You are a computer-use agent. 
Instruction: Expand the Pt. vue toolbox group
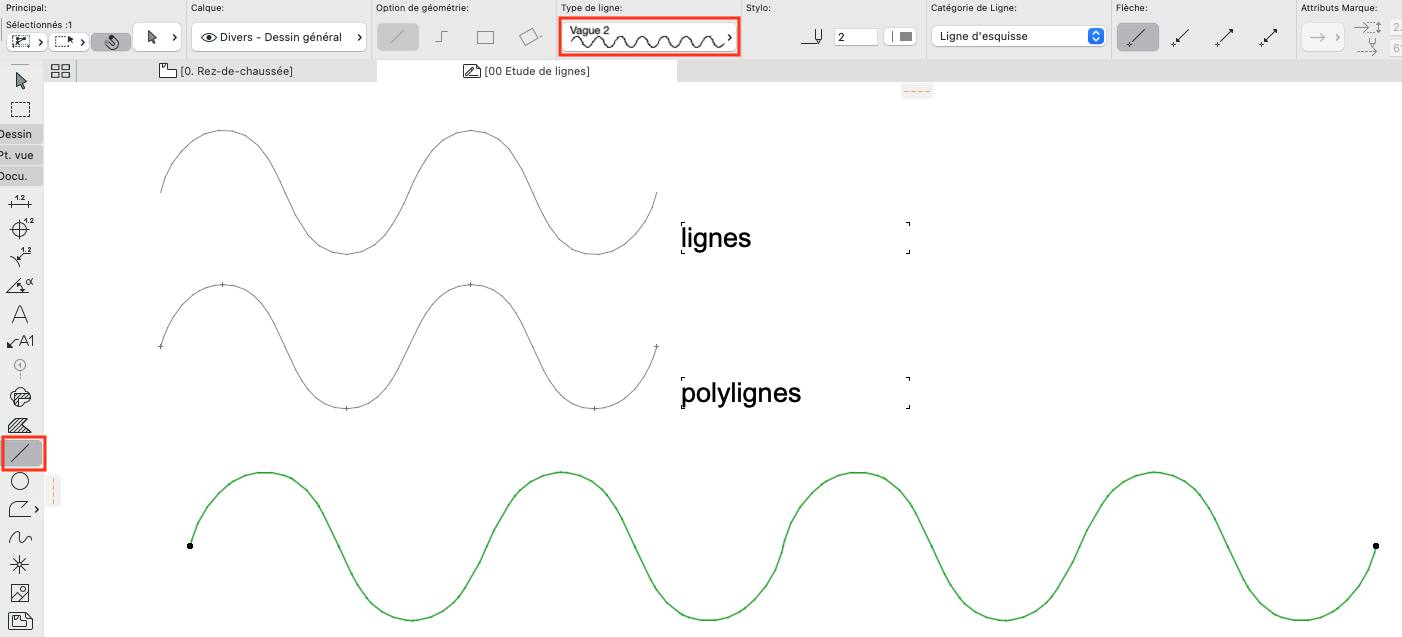coord(21,155)
